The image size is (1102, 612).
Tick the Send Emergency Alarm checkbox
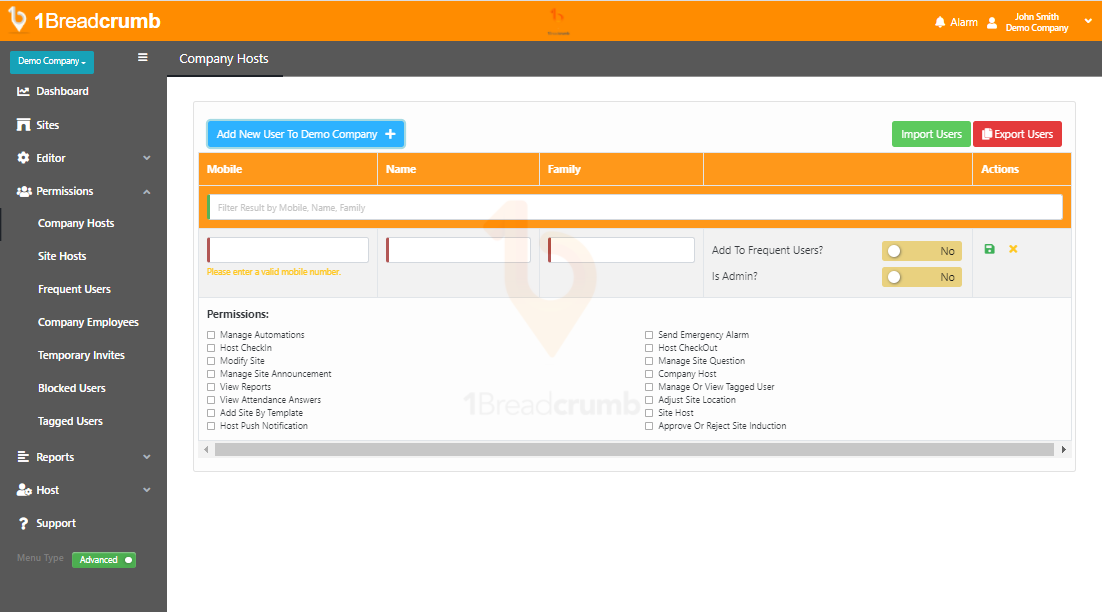(649, 335)
